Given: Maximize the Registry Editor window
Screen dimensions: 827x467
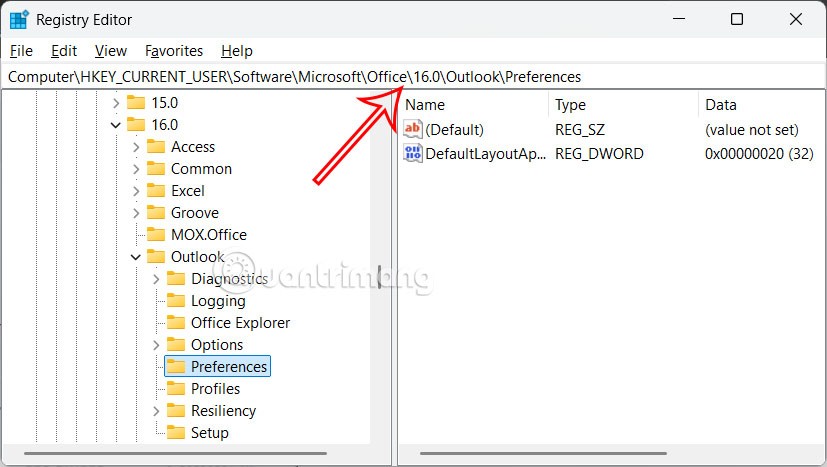Looking at the screenshot, I should pyautogui.click(x=737, y=20).
